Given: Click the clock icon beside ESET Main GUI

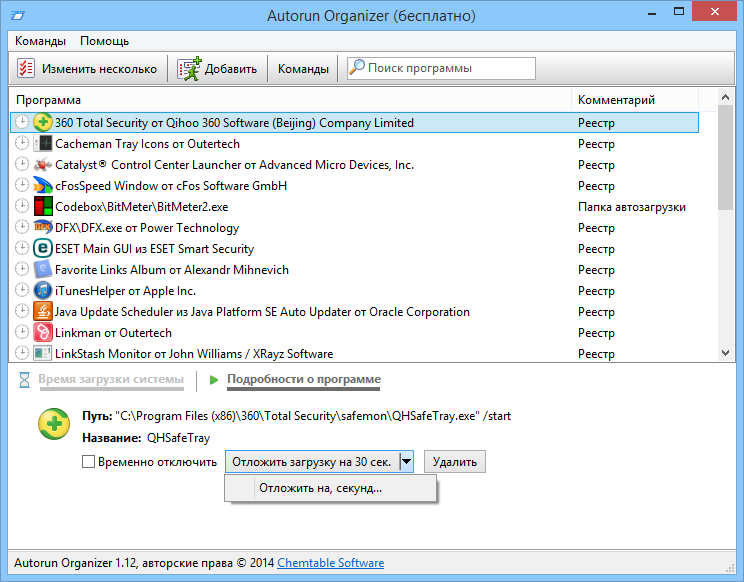Looking at the screenshot, I should pyautogui.click(x=22, y=248).
